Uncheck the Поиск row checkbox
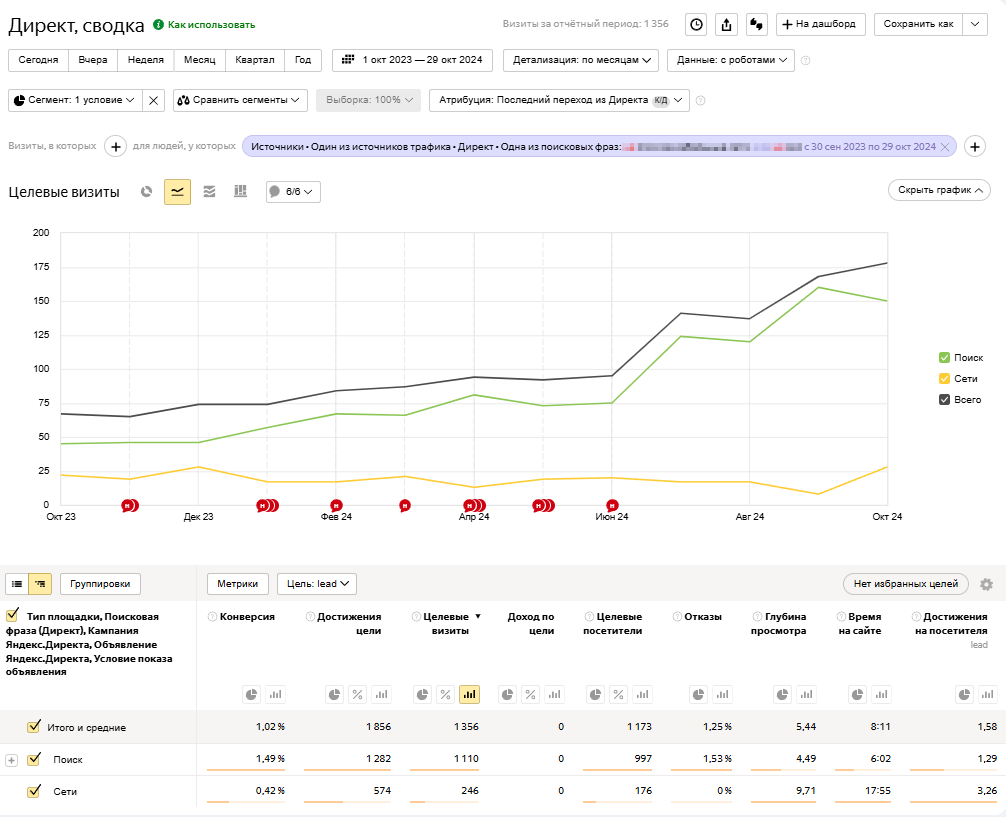Screen dimensions: 1006x817 click(35, 760)
